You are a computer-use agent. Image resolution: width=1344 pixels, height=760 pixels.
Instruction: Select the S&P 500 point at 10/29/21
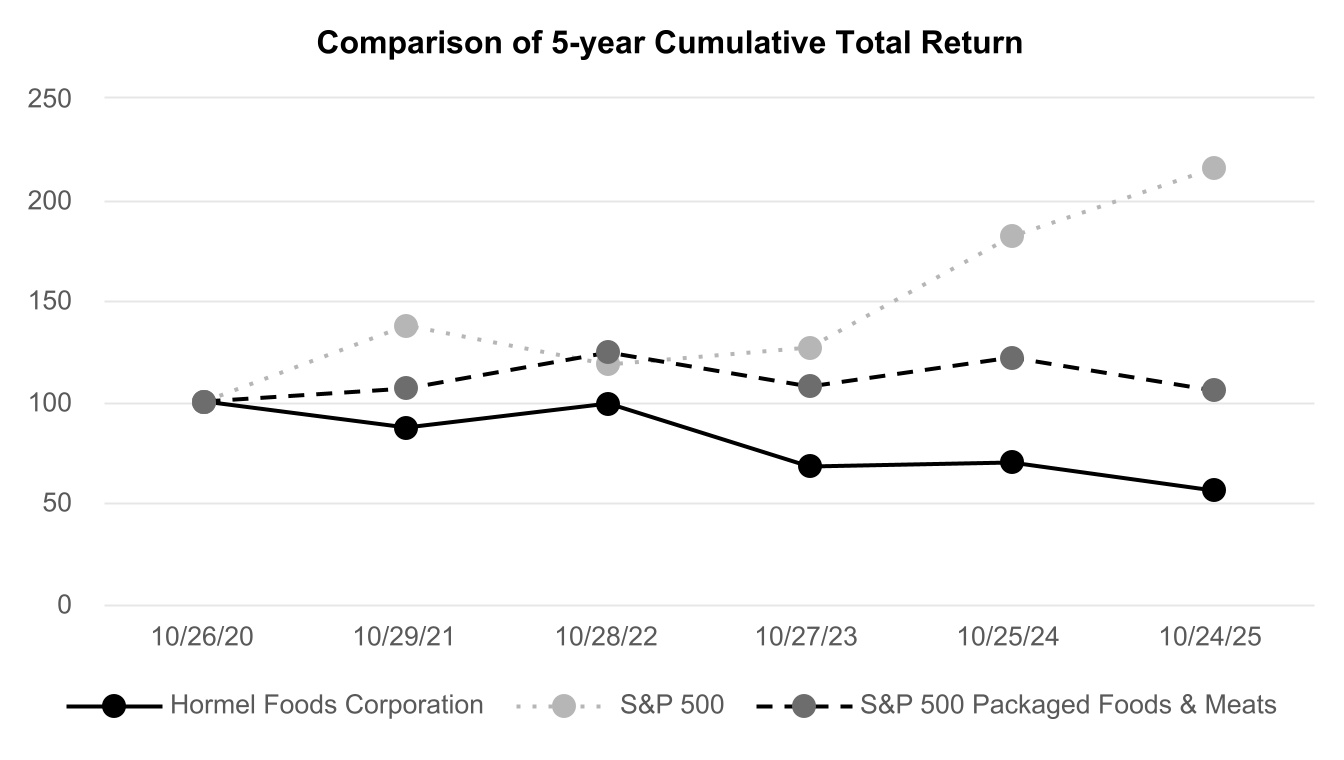(x=406, y=326)
